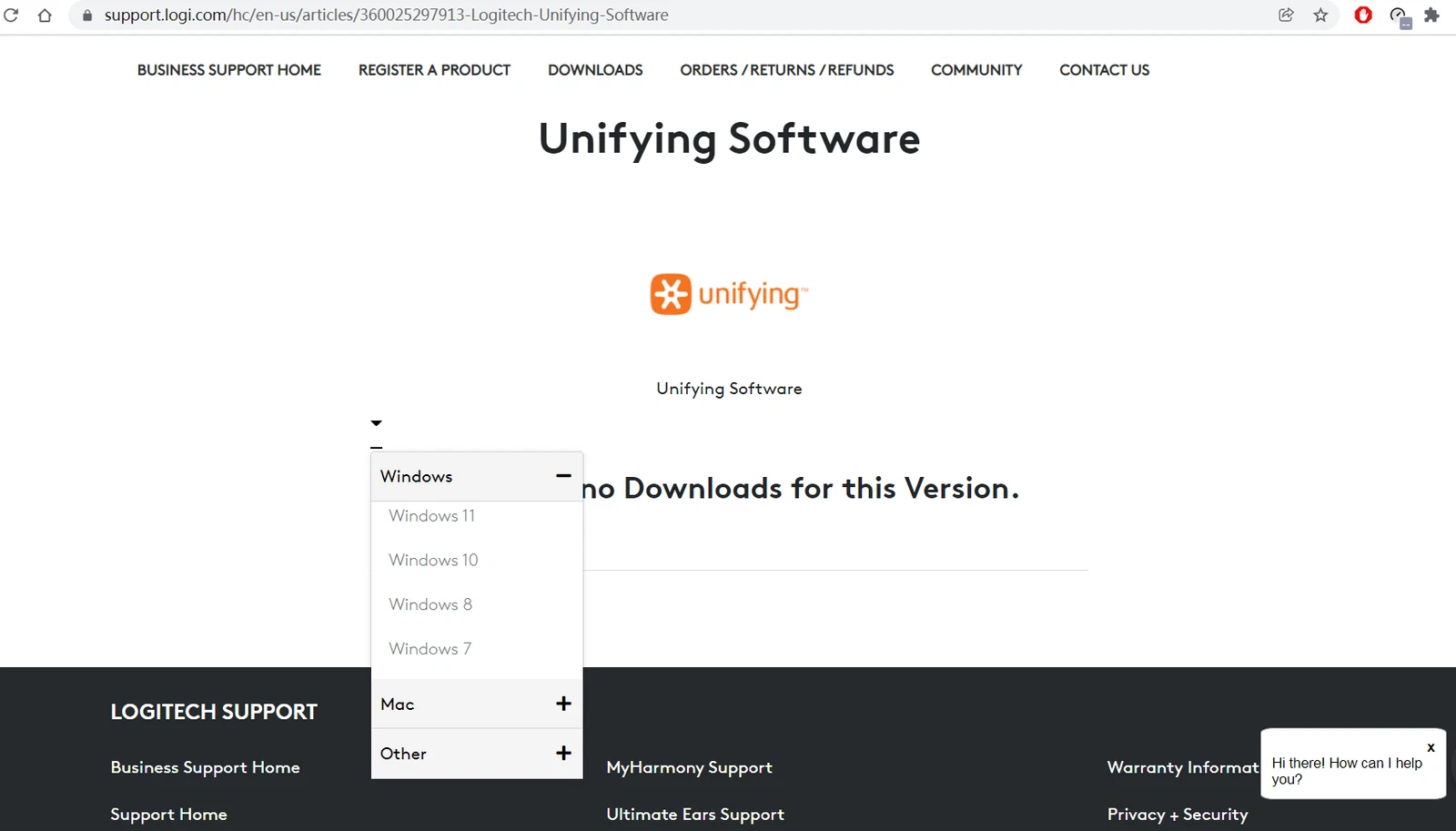Share this page using the share icon

tap(1286, 15)
